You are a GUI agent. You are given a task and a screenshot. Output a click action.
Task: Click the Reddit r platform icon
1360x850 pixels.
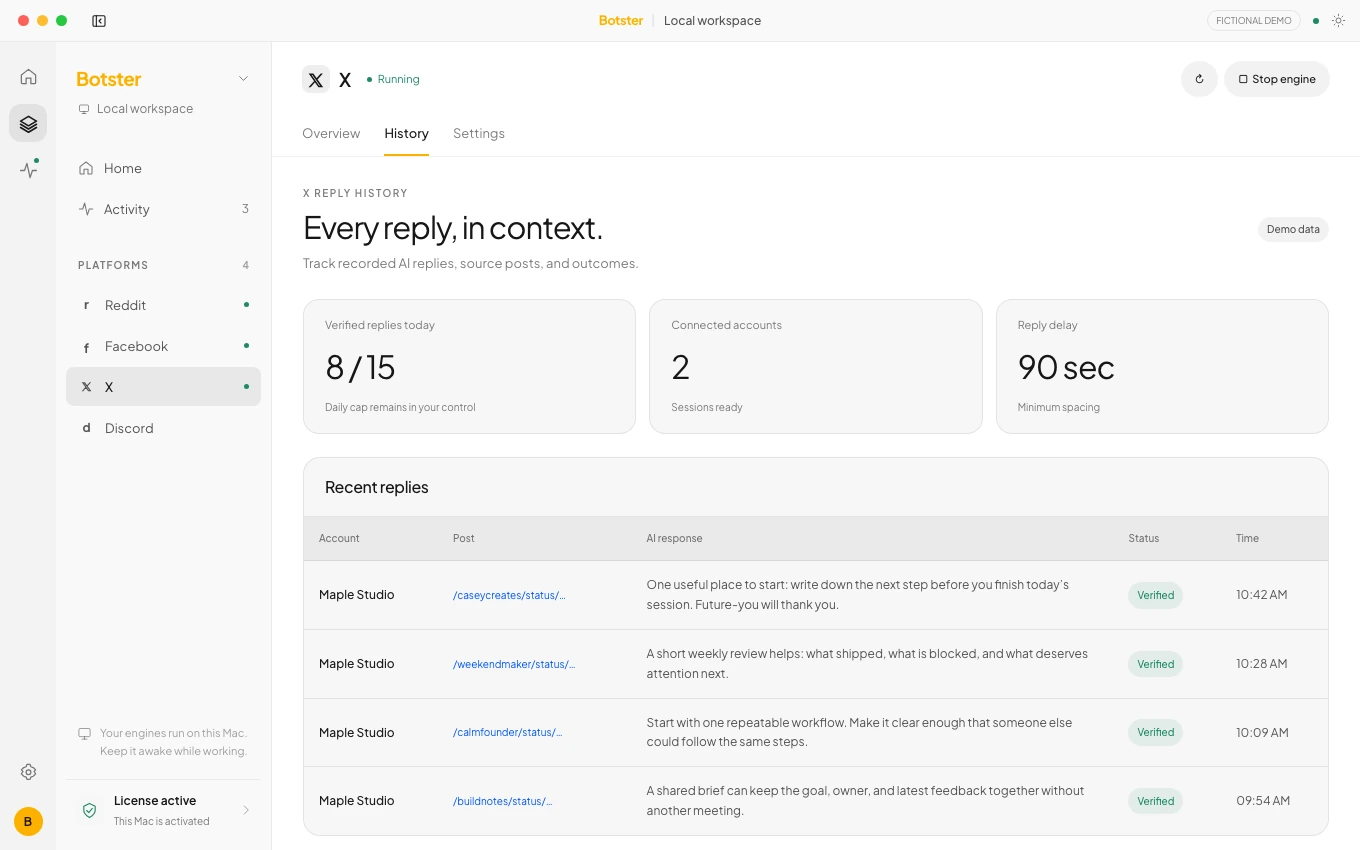pos(86,305)
